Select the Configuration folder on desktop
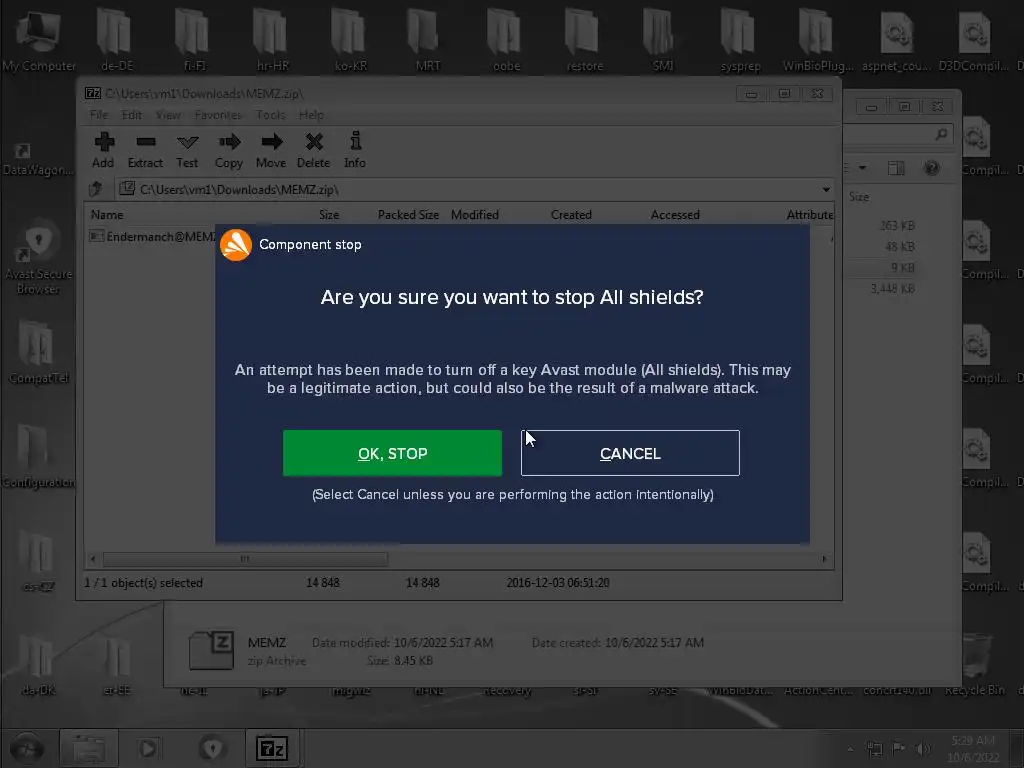Image resolution: width=1024 pixels, height=768 pixels. point(37,457)
